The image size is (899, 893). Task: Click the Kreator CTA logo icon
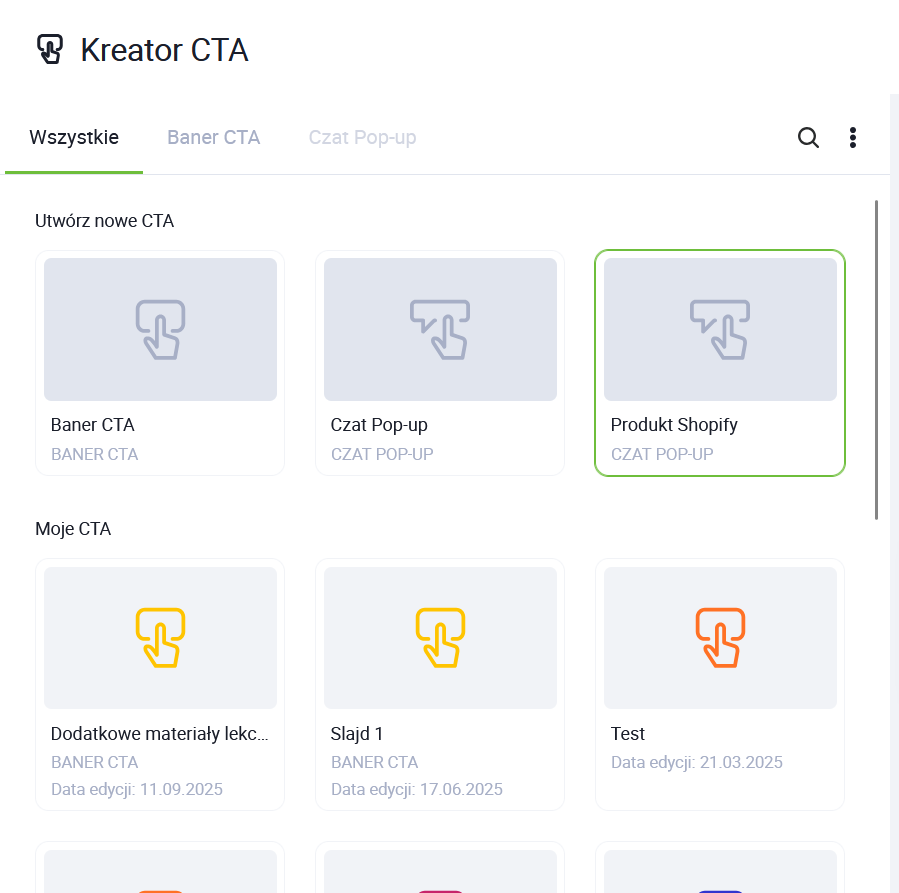coord(49,49)
